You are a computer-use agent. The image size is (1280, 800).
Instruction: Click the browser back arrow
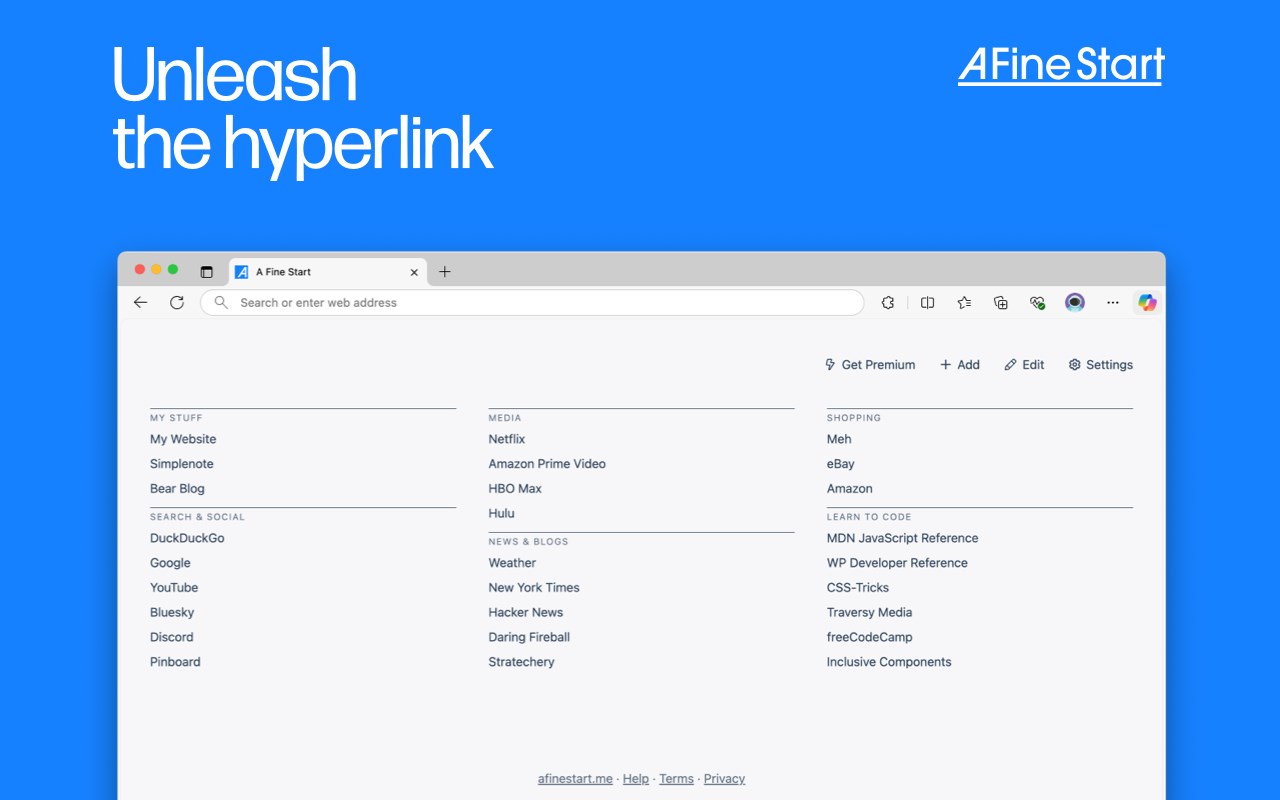(140, 302)
